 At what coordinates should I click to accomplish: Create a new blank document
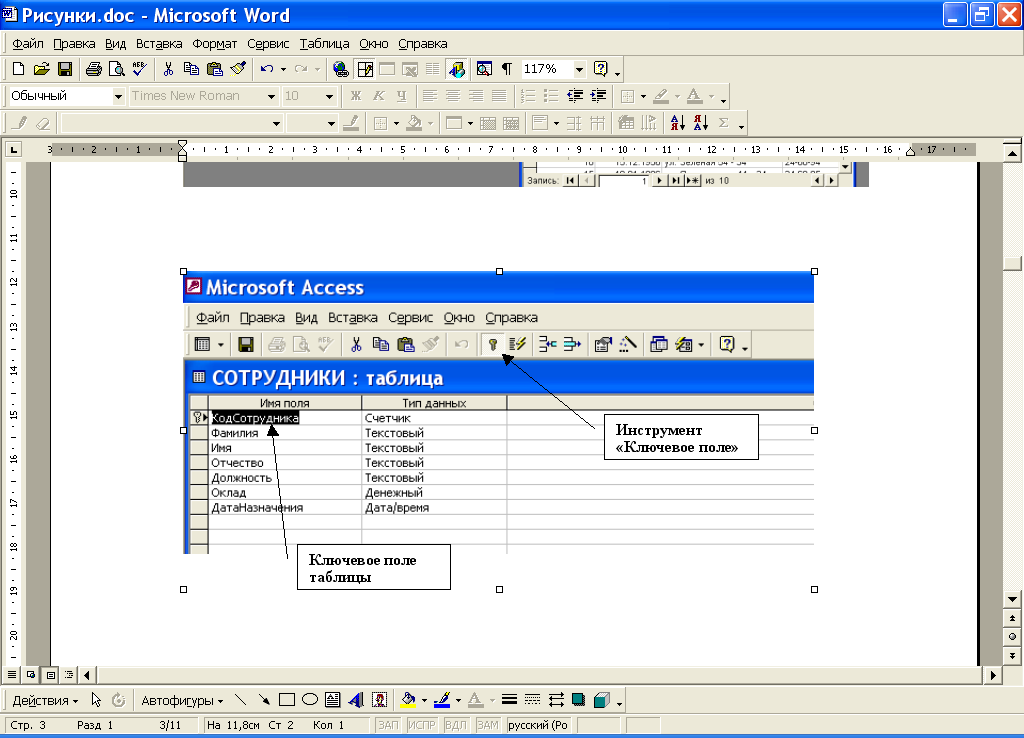18,69
